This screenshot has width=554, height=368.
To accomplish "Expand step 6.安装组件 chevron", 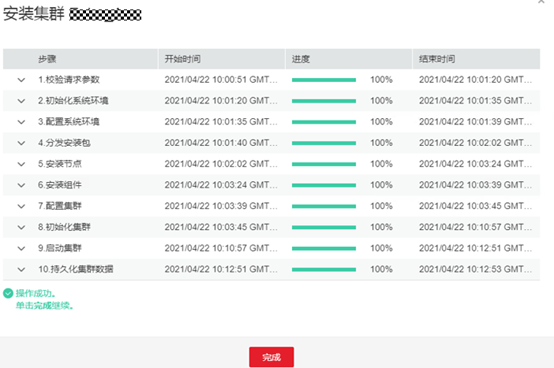I will pos(21,185).
